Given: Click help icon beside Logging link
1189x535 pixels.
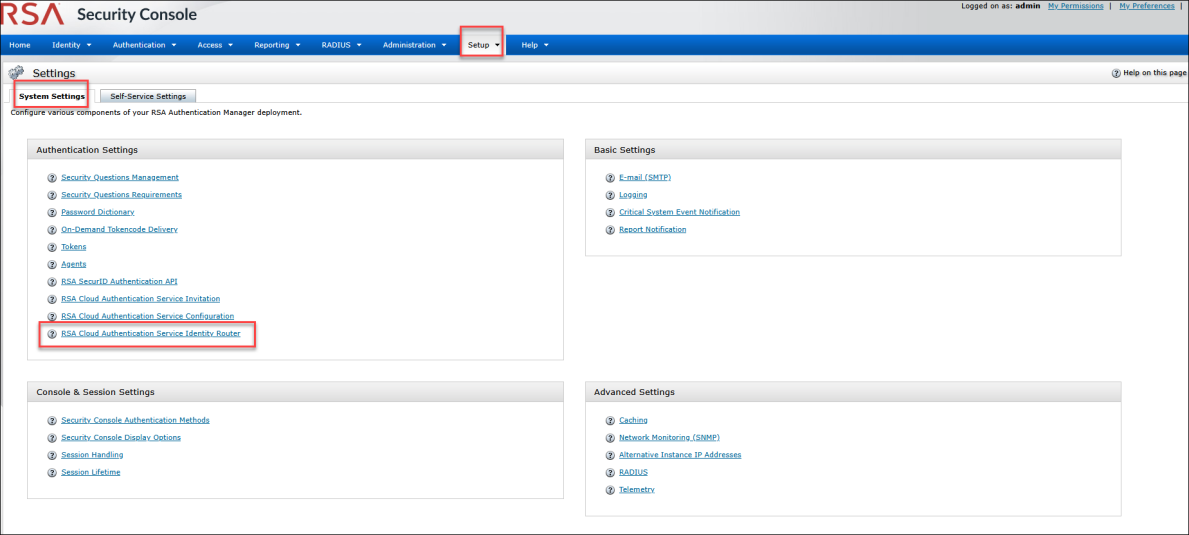Looking at the screenshot, I should [610, 195].
